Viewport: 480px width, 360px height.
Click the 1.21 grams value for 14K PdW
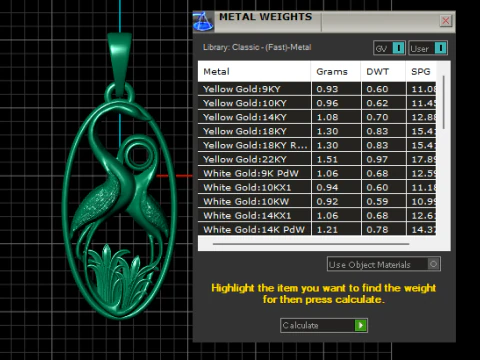click(x=327, y=230)
